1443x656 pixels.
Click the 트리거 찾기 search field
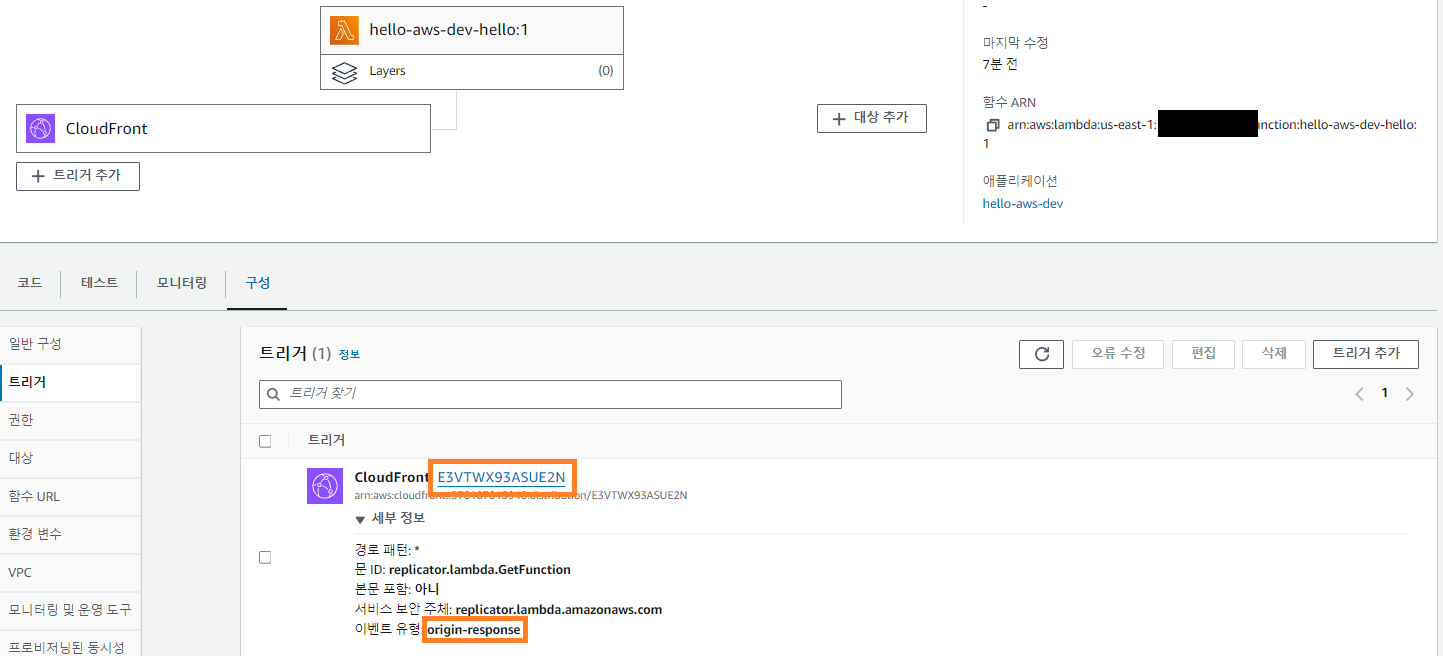[x=550, y=394]
